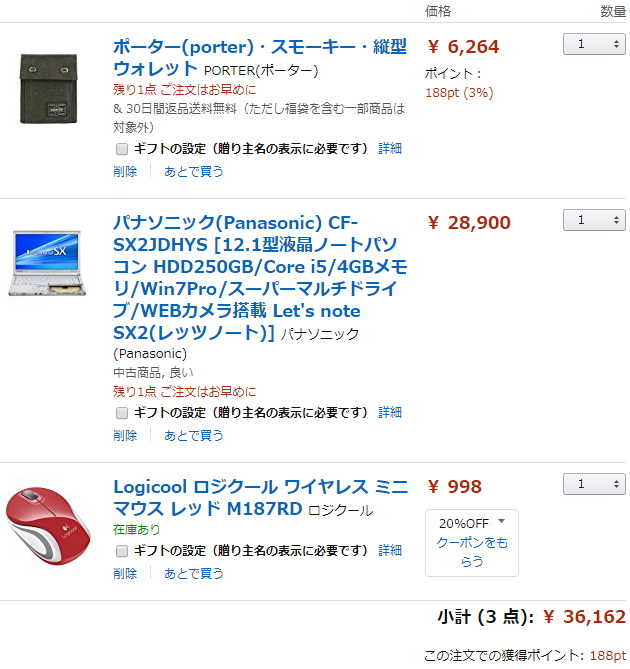Tick gift checkbox for Logicool mouse
Viewport: 630px width, 669px height.
(x=122, y=551)
